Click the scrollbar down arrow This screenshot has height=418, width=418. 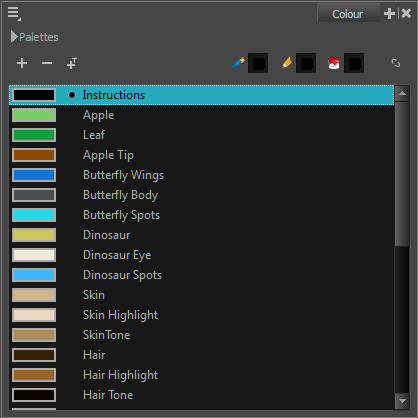[x=402, y=401]
